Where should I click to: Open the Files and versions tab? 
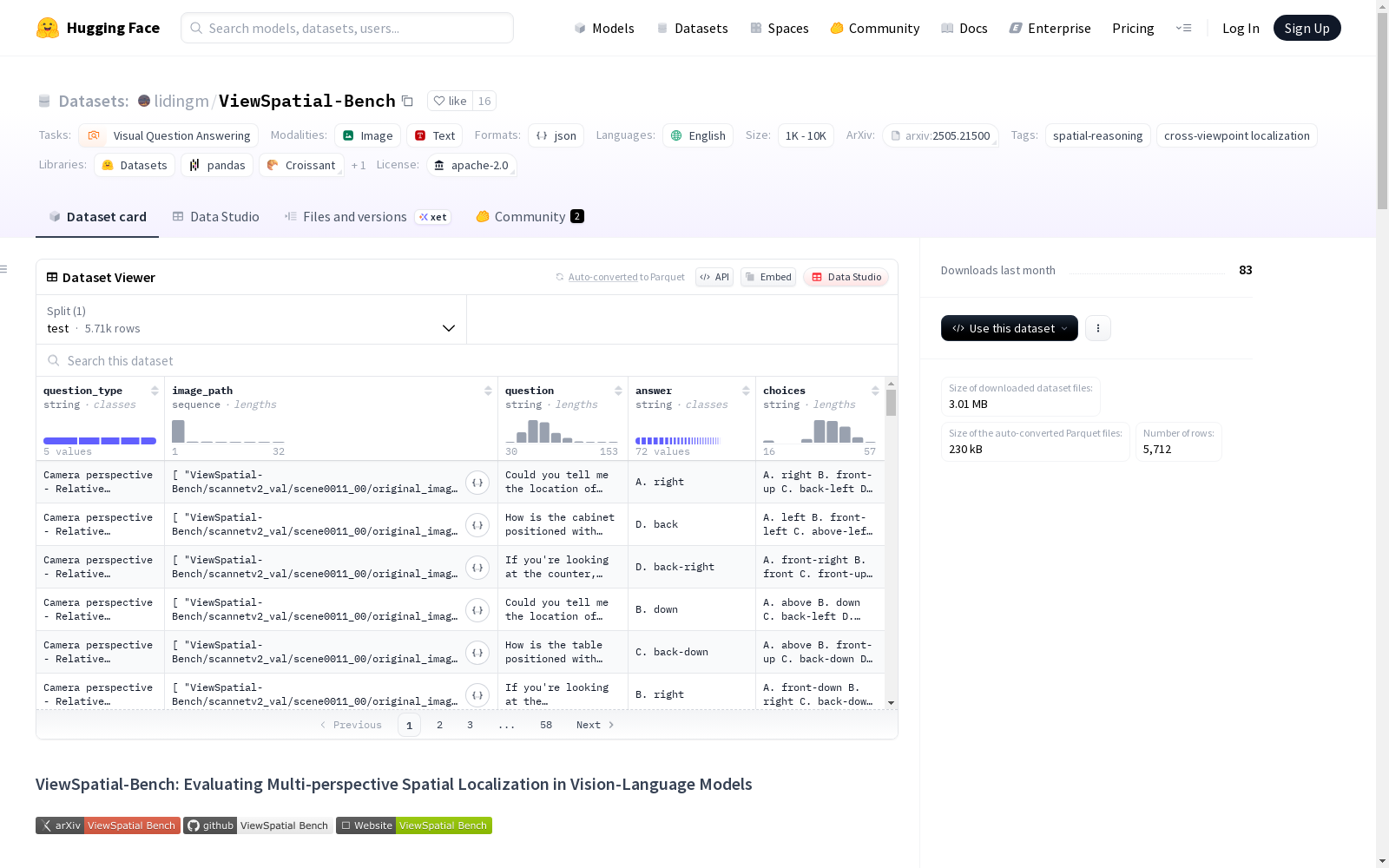click(x=367, y=217)
